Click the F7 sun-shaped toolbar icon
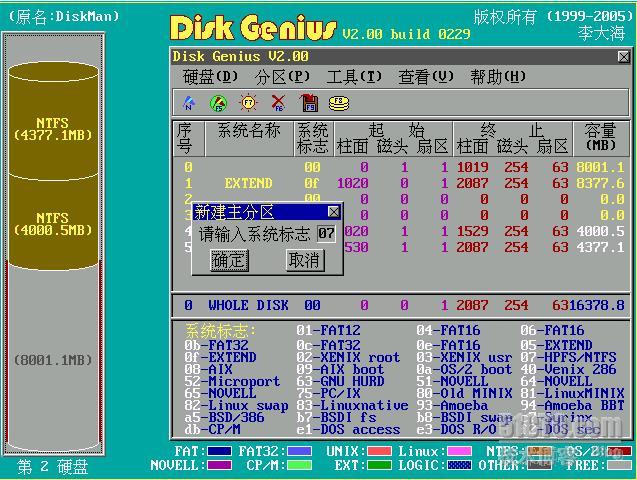Screen dimensions: 637x480 click(249, 102)
